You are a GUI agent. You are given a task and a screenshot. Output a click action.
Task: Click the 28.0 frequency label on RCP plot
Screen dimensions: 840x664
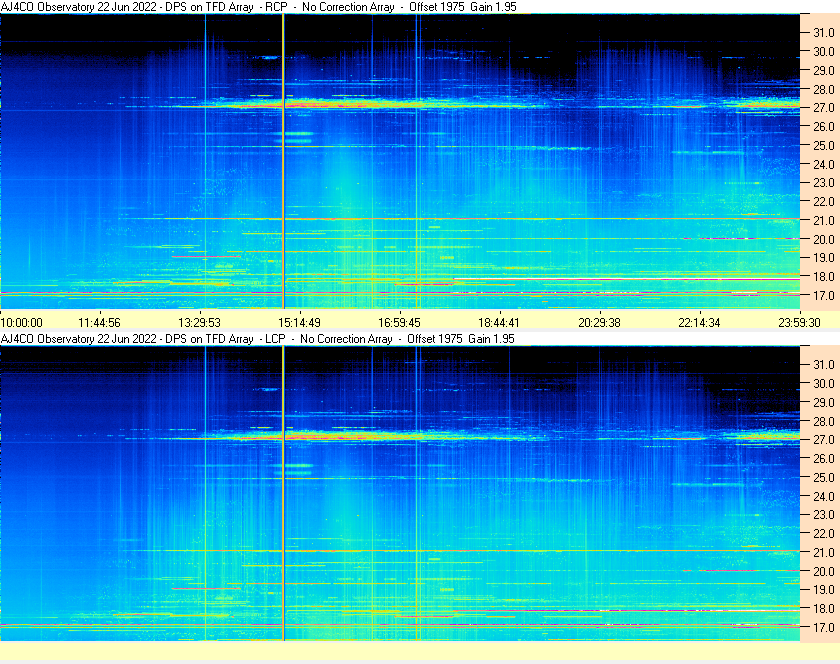pos(824,89)
